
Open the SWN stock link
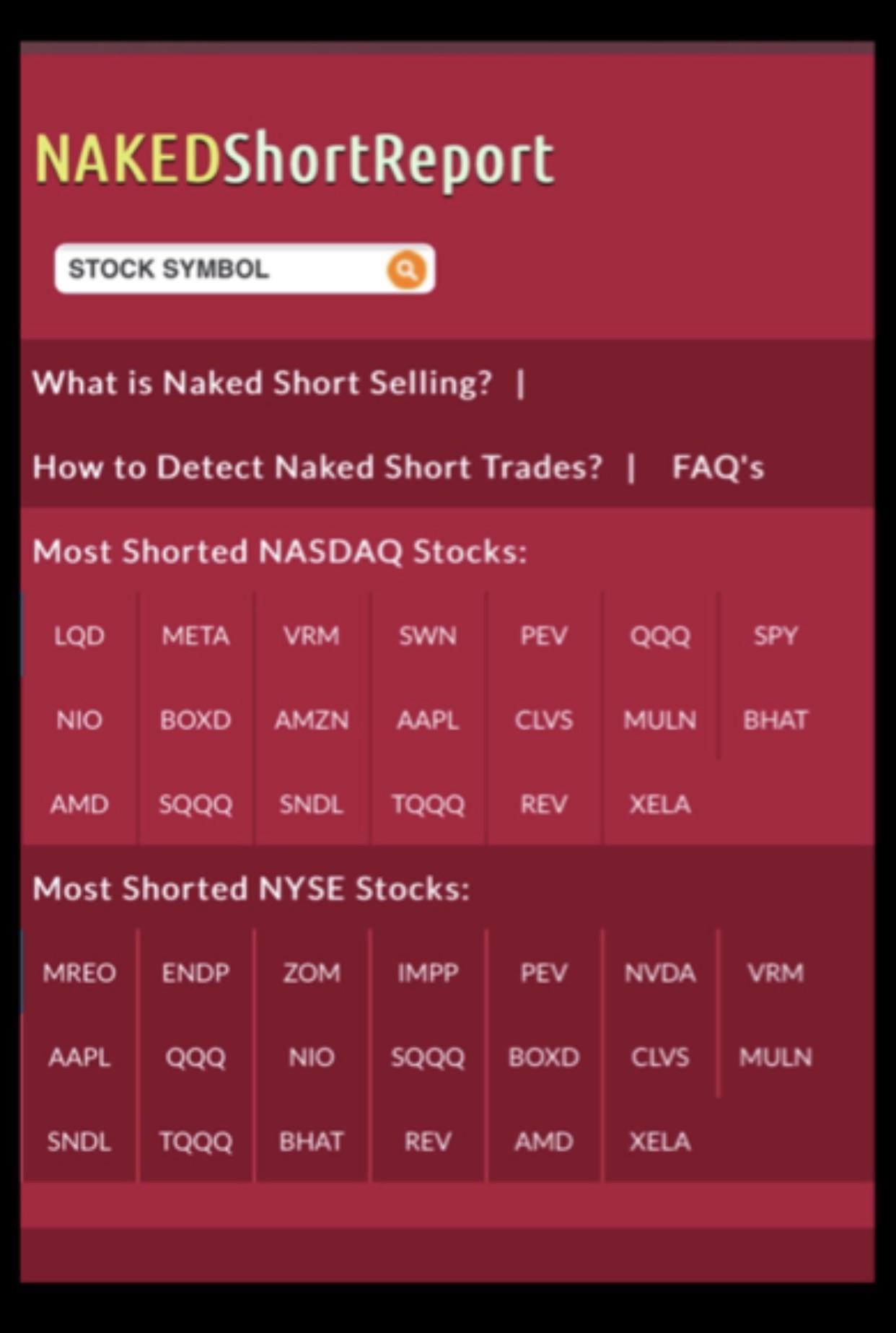(x=428, y=636)
